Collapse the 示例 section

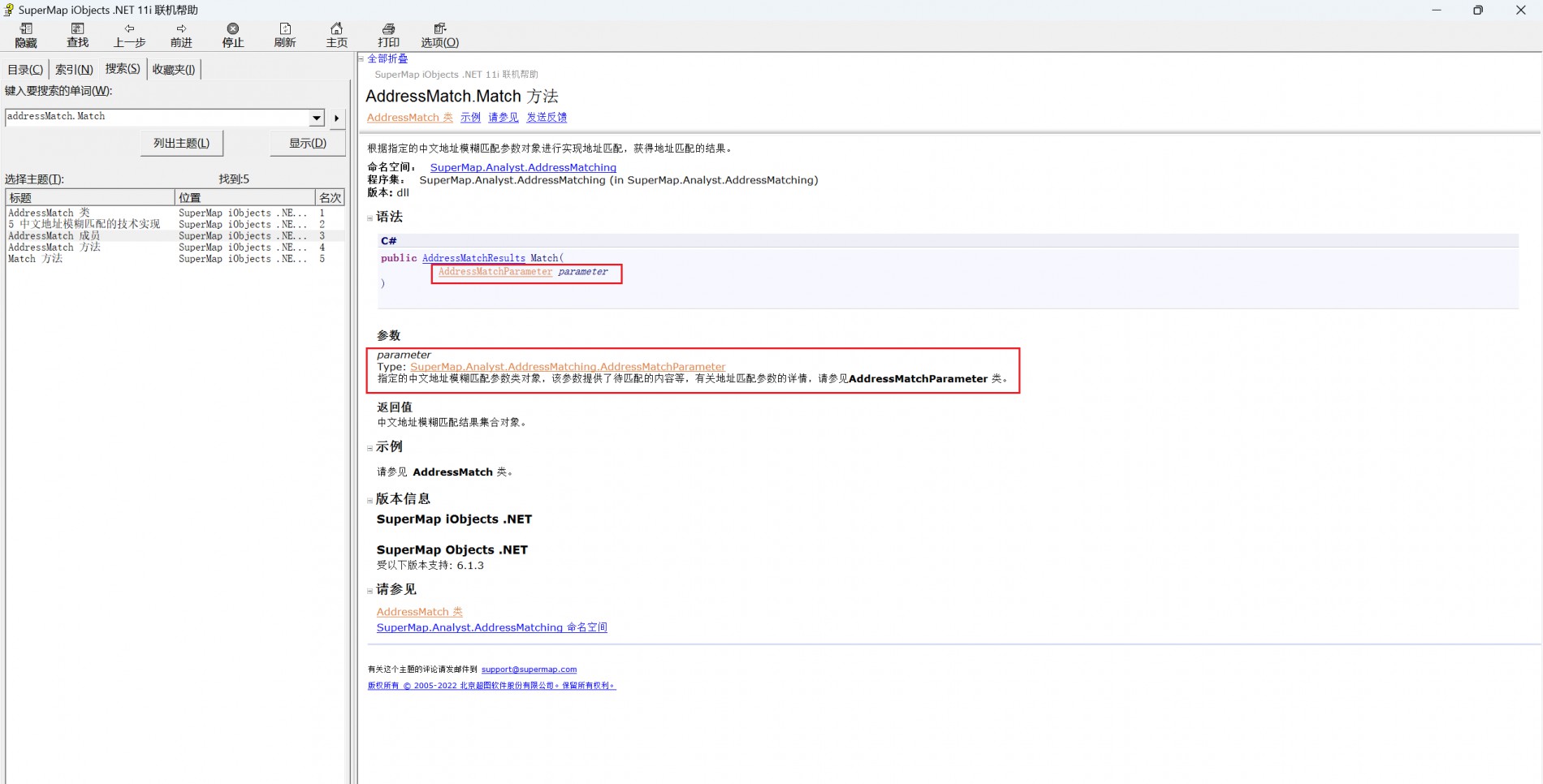(x=370, y=448)
